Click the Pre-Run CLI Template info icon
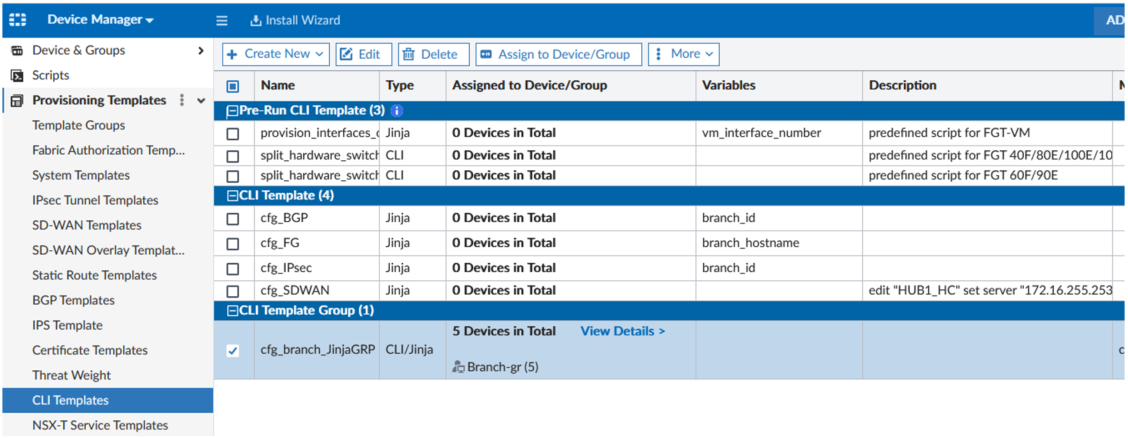Screen dimensions: 1128x438 (397, 111)
